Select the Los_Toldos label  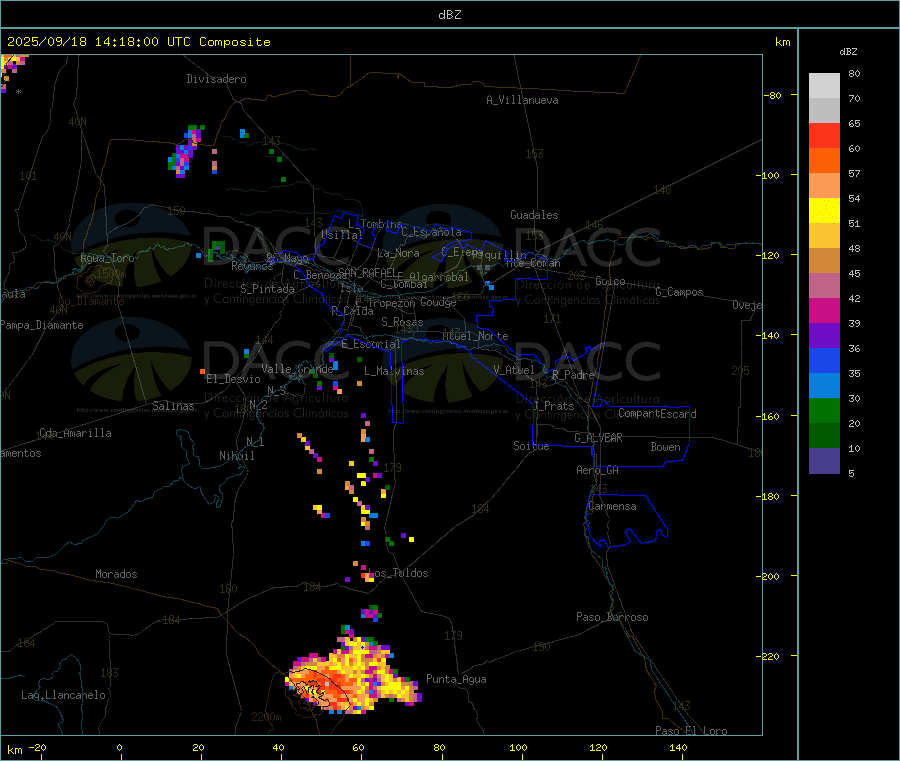click(x=398, y=573)
